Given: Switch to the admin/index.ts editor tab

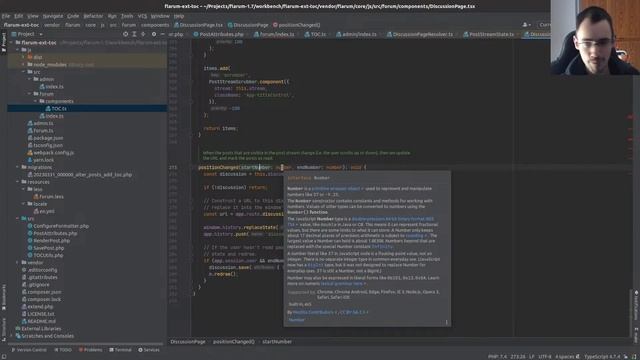Looking at the screenshot, I should 356,35.
